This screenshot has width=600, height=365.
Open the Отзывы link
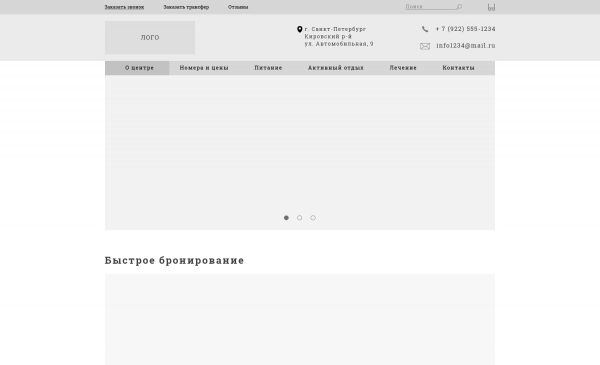(x=238, y=7)
